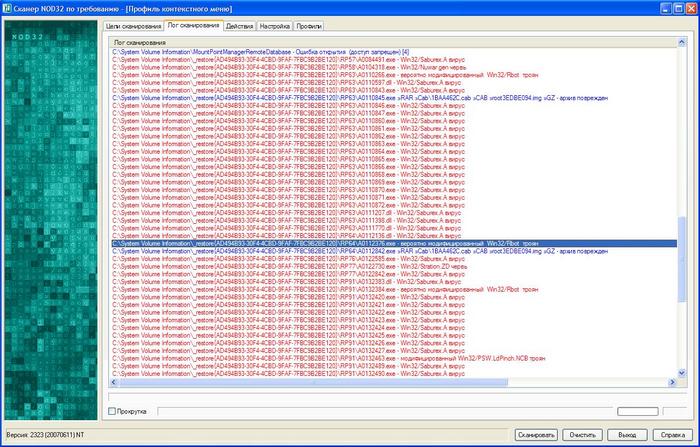700x447 pixels.
Task: Click the scroll down arrow of the log
Action: click(682, 373)
